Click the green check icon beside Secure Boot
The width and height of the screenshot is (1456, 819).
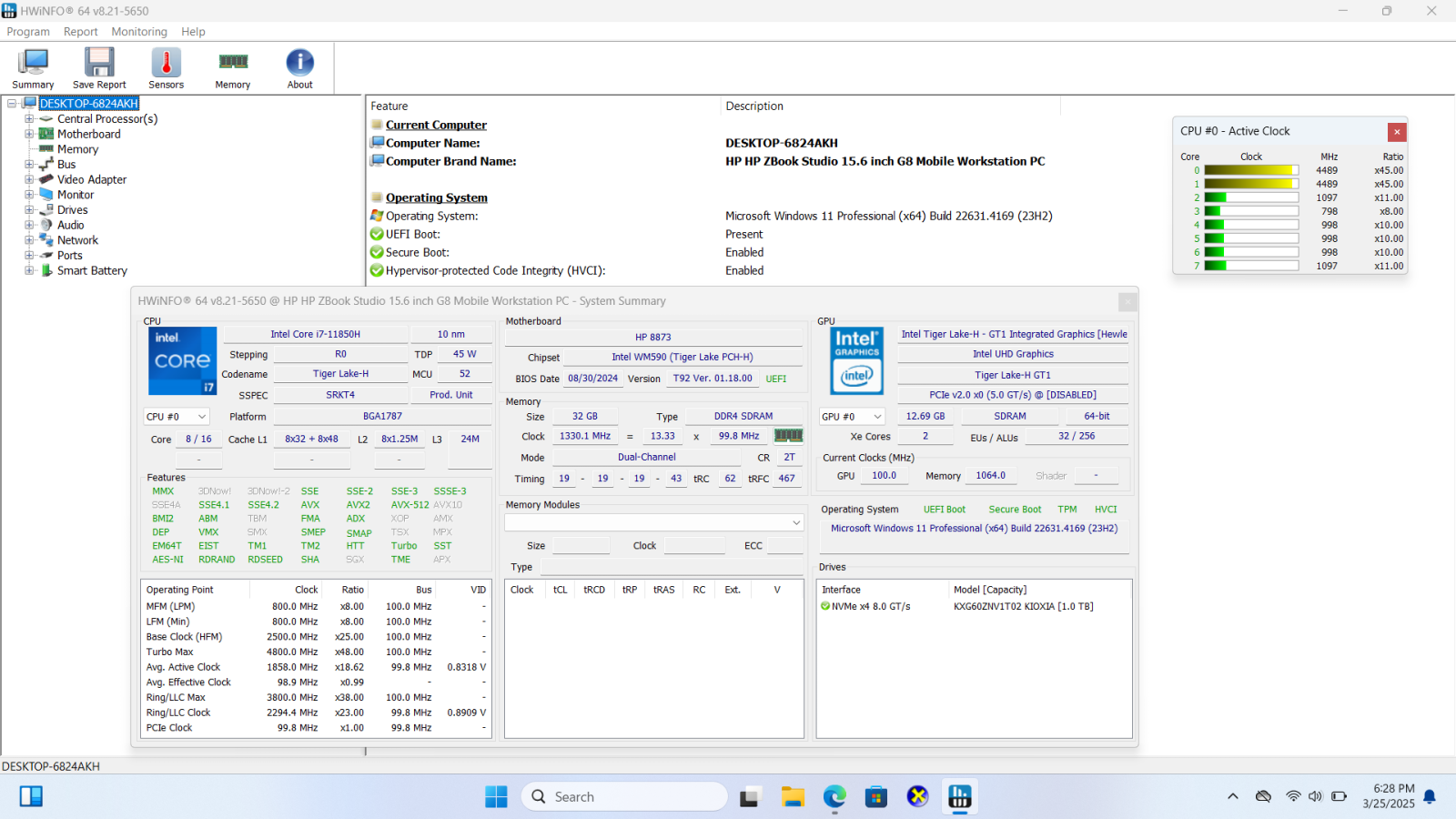377,252
